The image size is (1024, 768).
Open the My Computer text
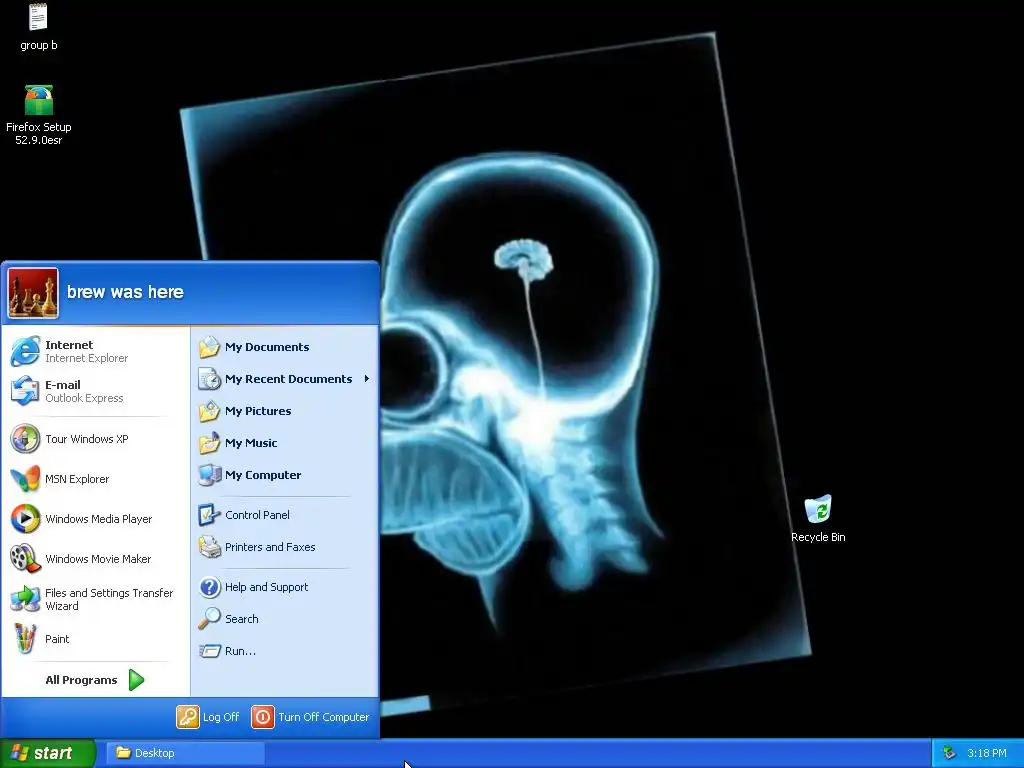tap(263, 475)
